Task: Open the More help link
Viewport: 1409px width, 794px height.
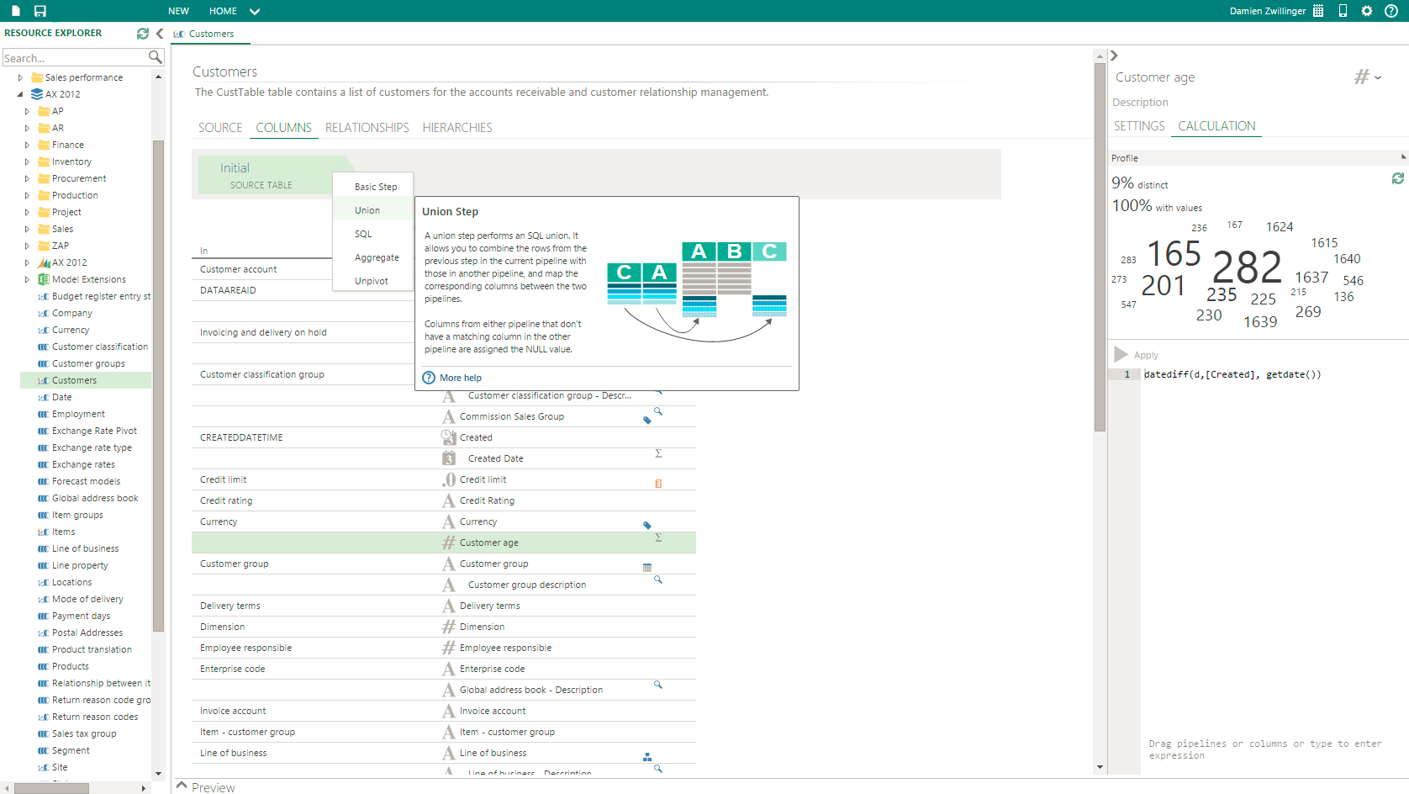Action: tap(459, 378)
